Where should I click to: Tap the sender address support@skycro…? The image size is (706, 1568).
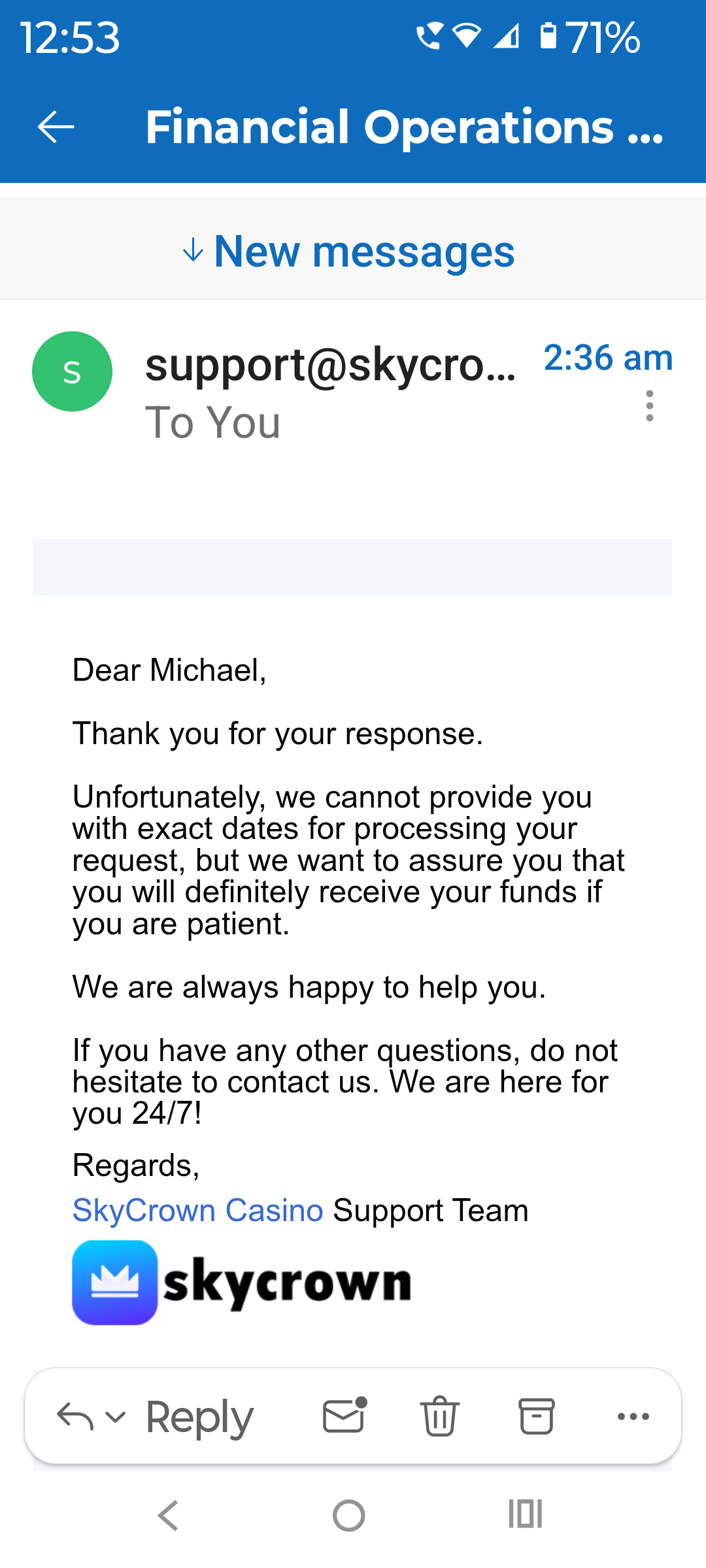(330, 365)
